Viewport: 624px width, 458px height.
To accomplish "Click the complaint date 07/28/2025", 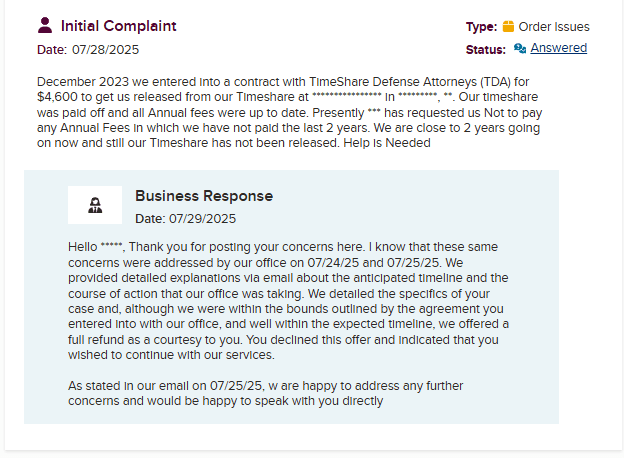I will point(106,49).
